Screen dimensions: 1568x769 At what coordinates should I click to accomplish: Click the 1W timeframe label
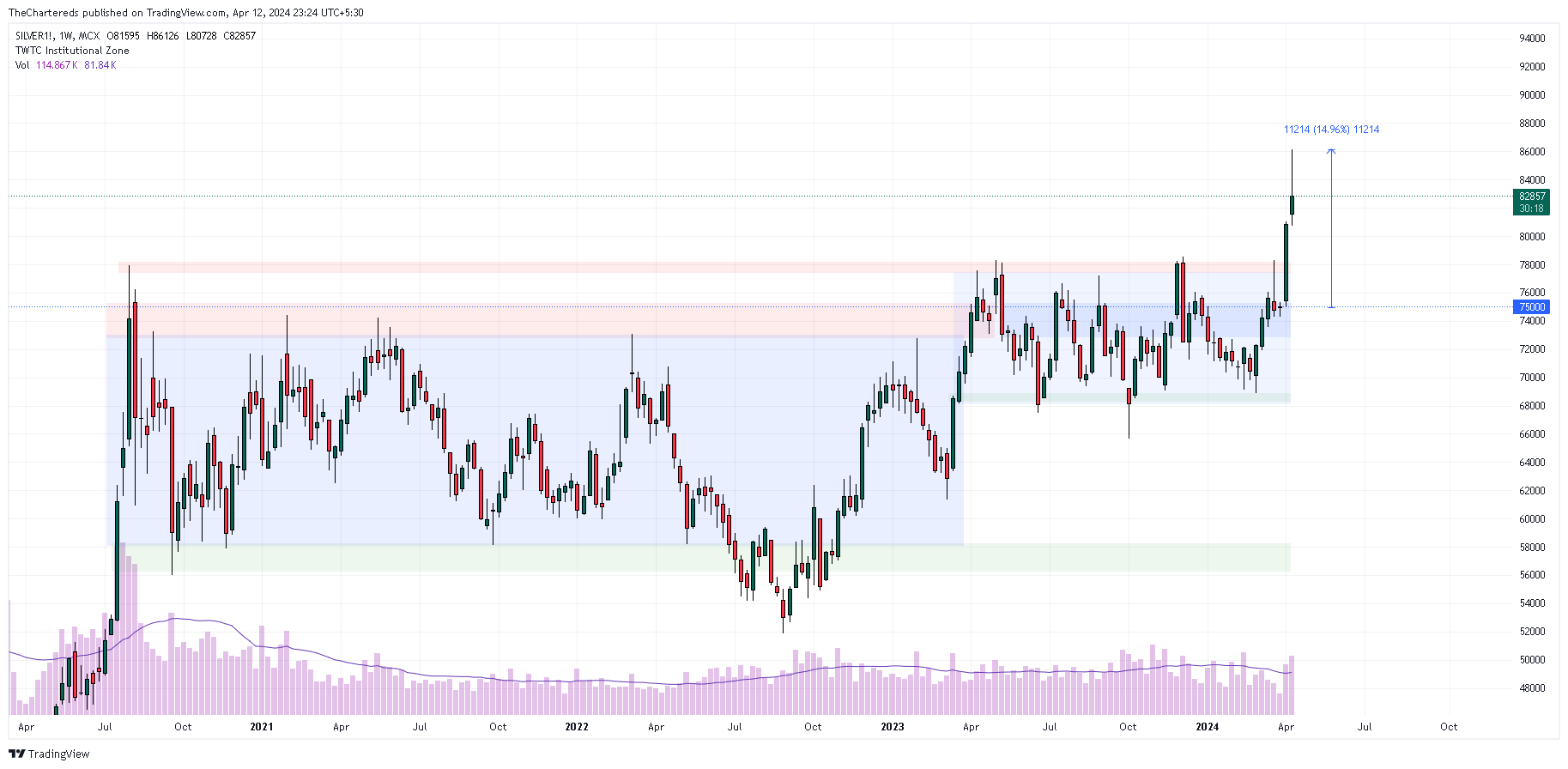66,36
